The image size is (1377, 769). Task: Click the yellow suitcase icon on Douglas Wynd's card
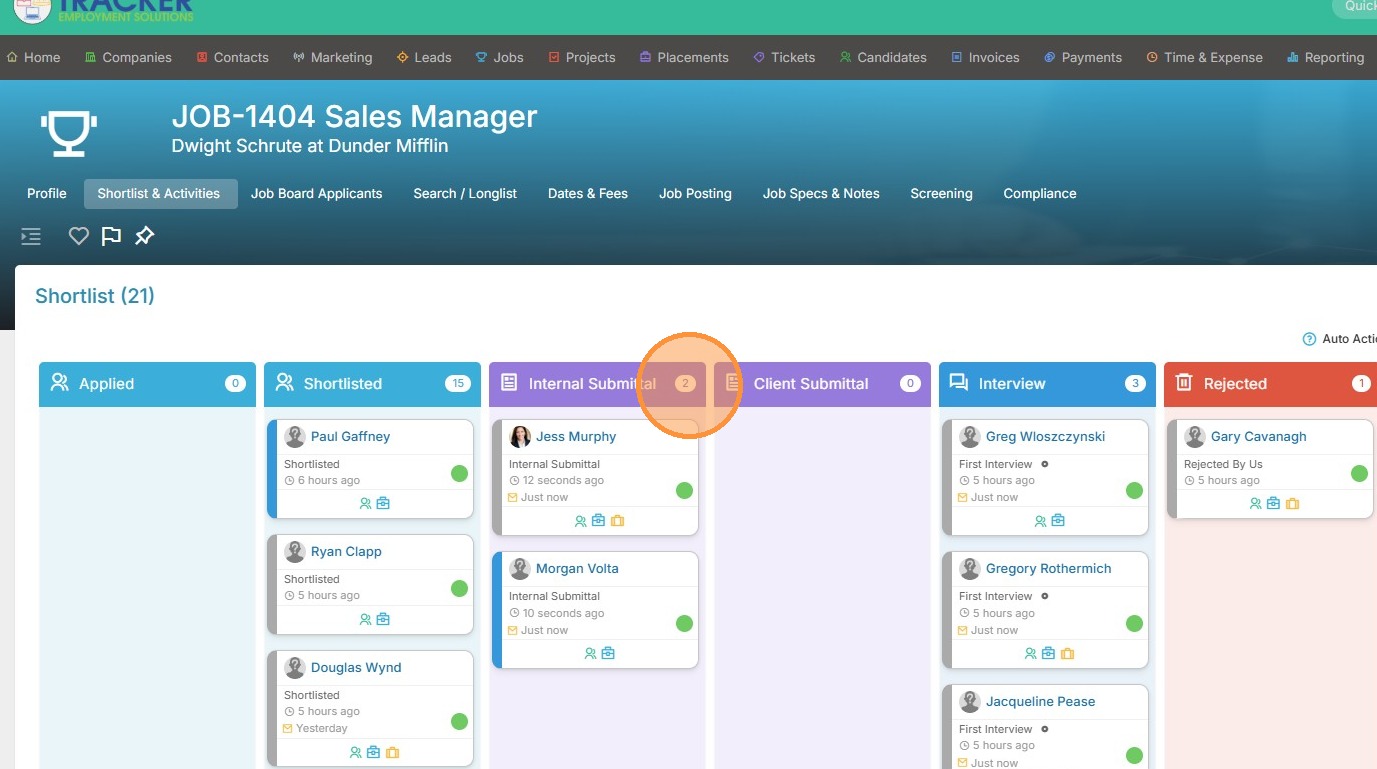[392, 752]
